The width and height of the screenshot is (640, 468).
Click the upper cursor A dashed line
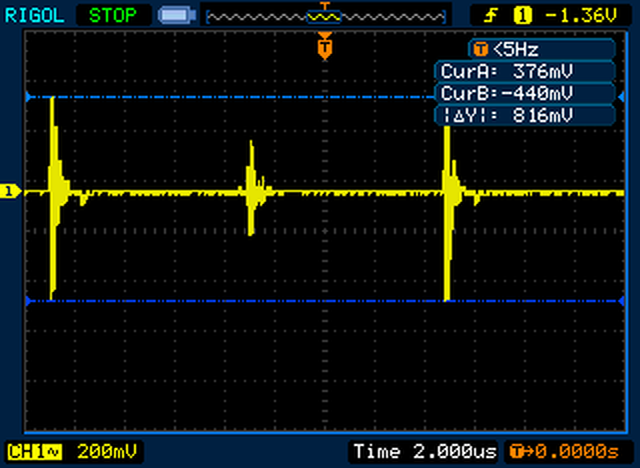(231, 97)
